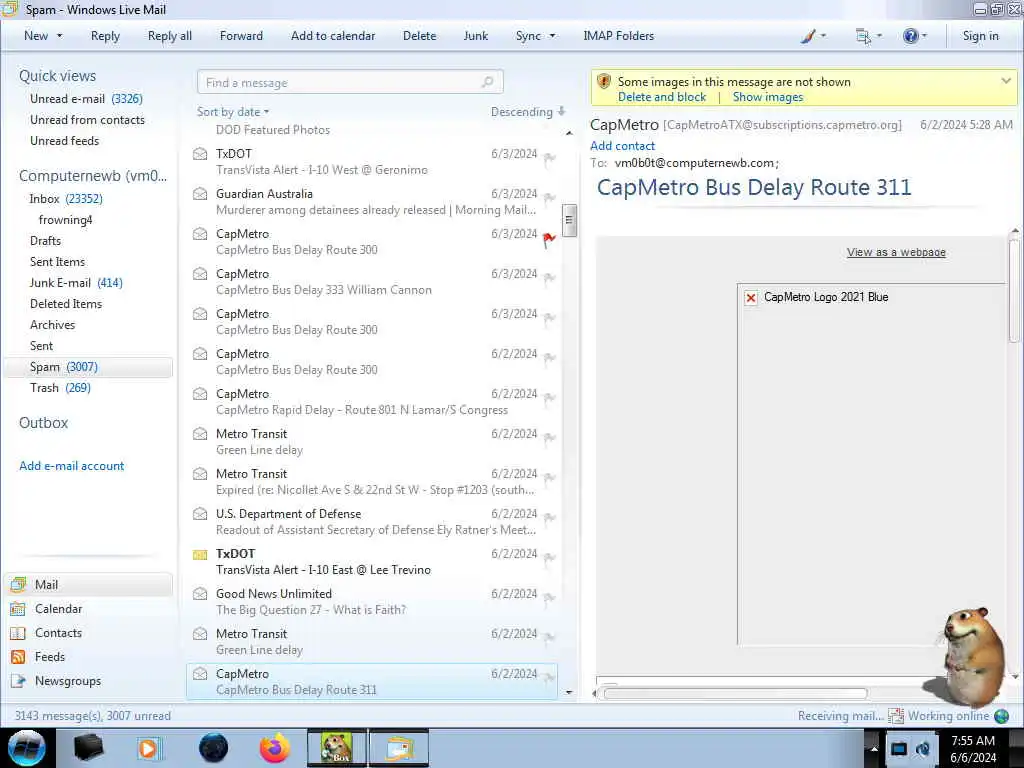1024x768 pixels.
Task: Click the Find a message search field
Action: pyautogui.click(x=350, y=82)
